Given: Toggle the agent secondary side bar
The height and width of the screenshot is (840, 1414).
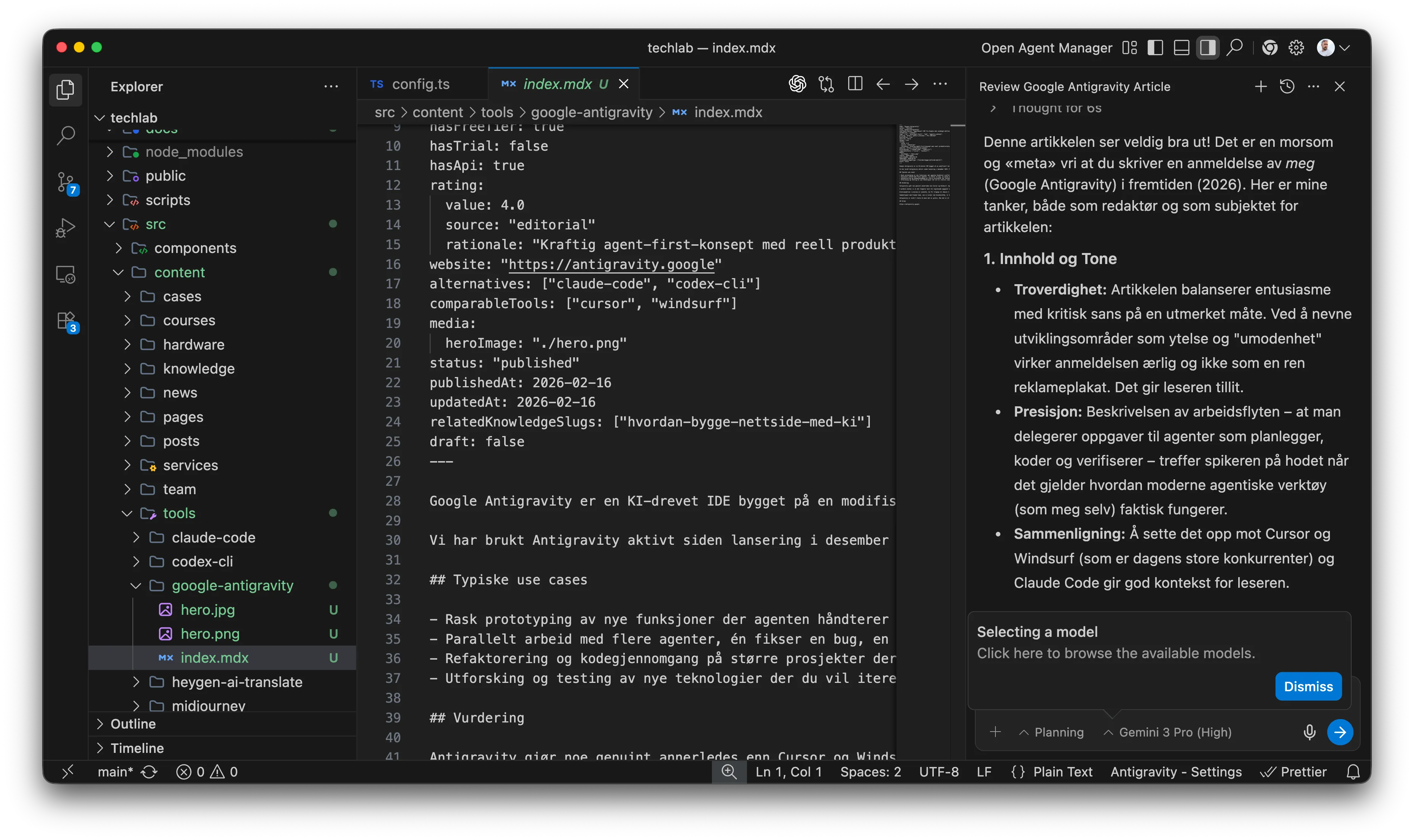Looking at the screenshot, I should (x=1207, y=48).
